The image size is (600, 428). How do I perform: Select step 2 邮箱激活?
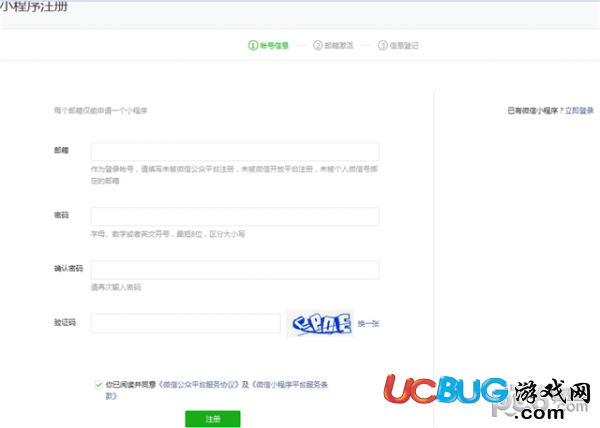333,46
